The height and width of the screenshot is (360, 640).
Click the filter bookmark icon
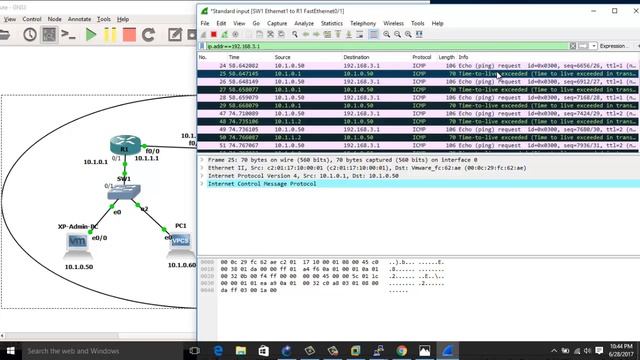[x=202, y=46]
